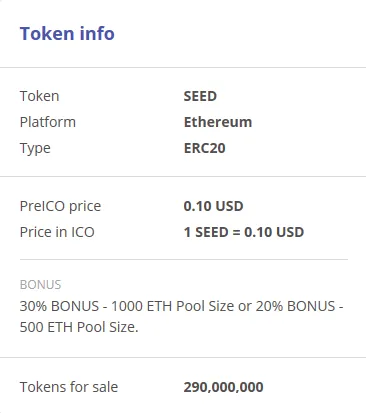Select the 0.10 USD PreICO value
Screen dimensions: 366x413
pos(213,206)
